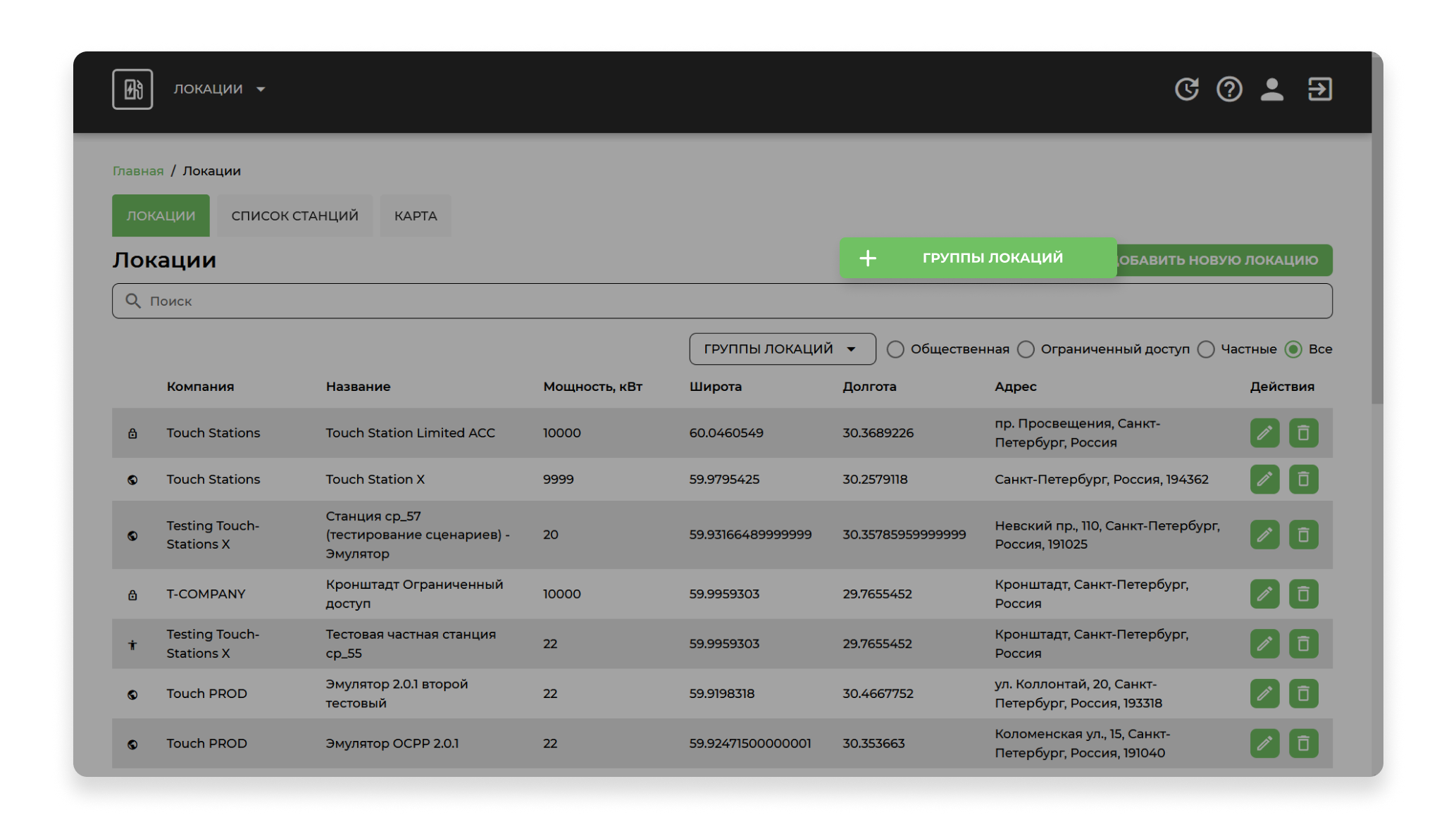Click address Коломенская ул., 15 cell

tap(1082, 744)
